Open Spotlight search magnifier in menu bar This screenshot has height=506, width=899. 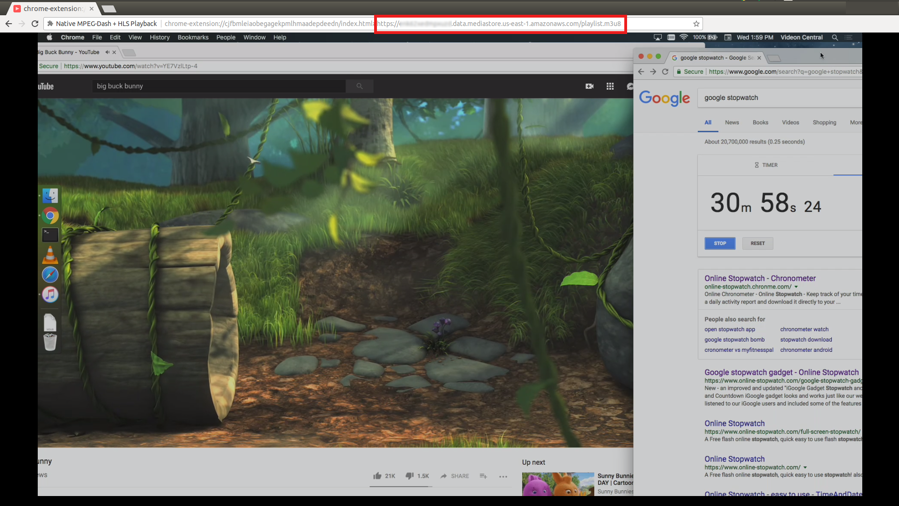[835, 37]
